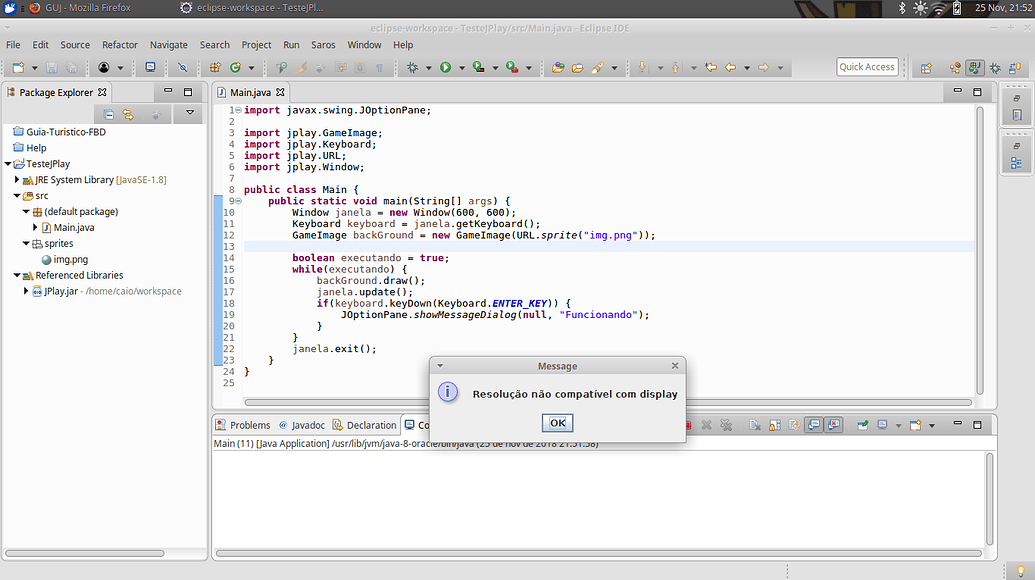This screenshot has height=580, width=1035.
Task: Click the Quick Access search field
Action: click(866, 67)
